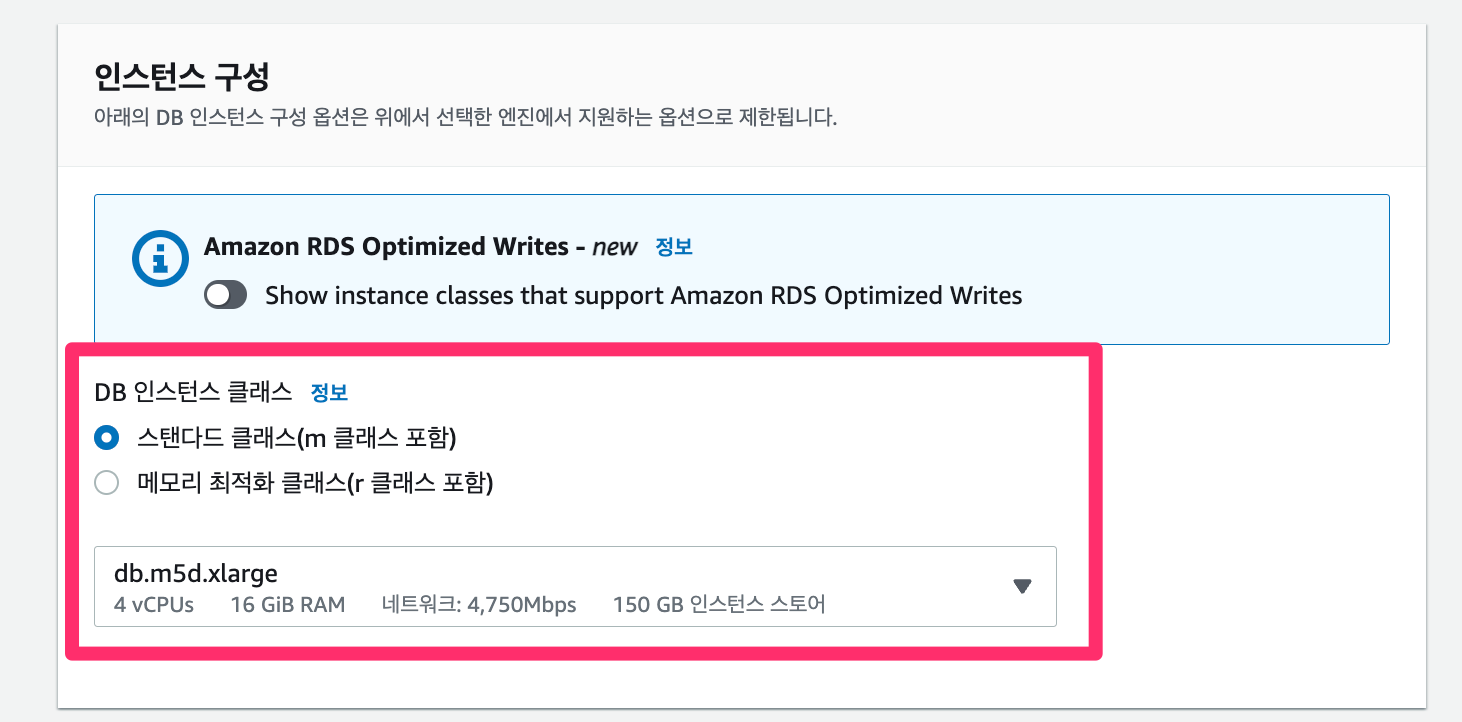Click the circular info icon in the blue banner
The height and width of the screenshot is (722, 1462).
tap(159, 258)
